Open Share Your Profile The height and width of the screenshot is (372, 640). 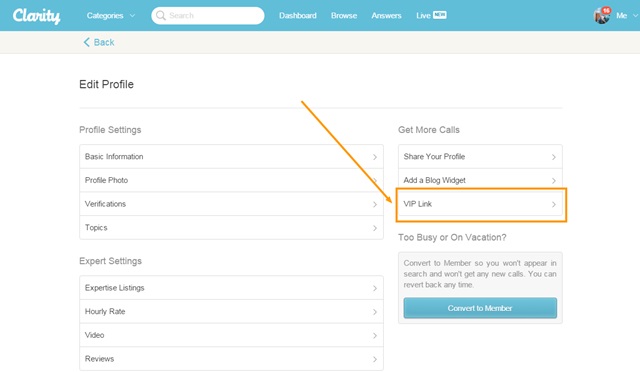coord(480,156)
